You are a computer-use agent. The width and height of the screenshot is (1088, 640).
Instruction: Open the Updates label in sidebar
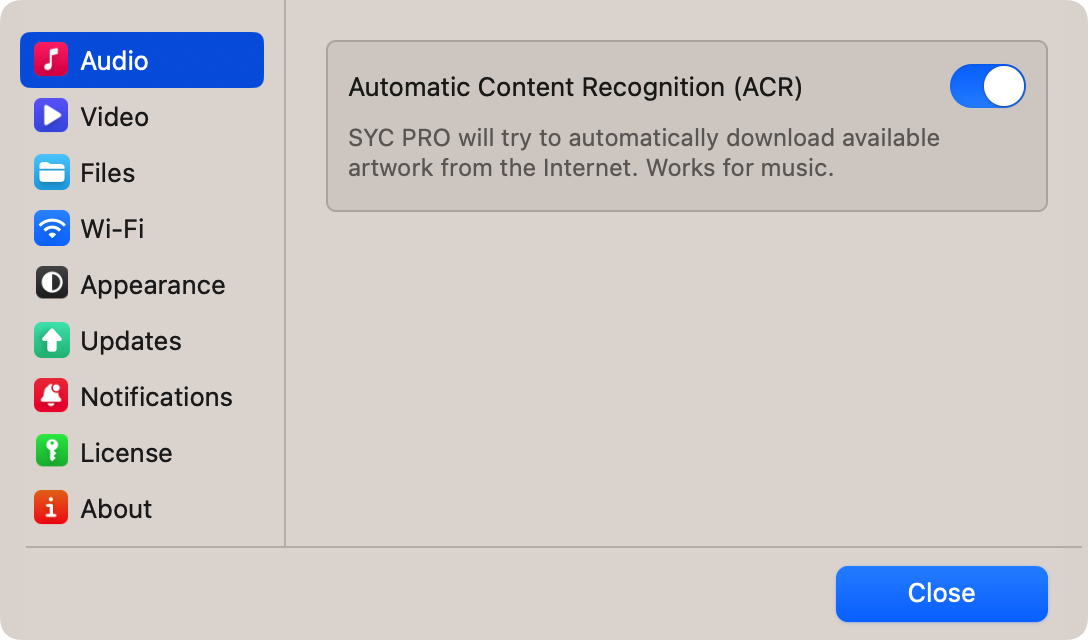[x=131, y=341]
